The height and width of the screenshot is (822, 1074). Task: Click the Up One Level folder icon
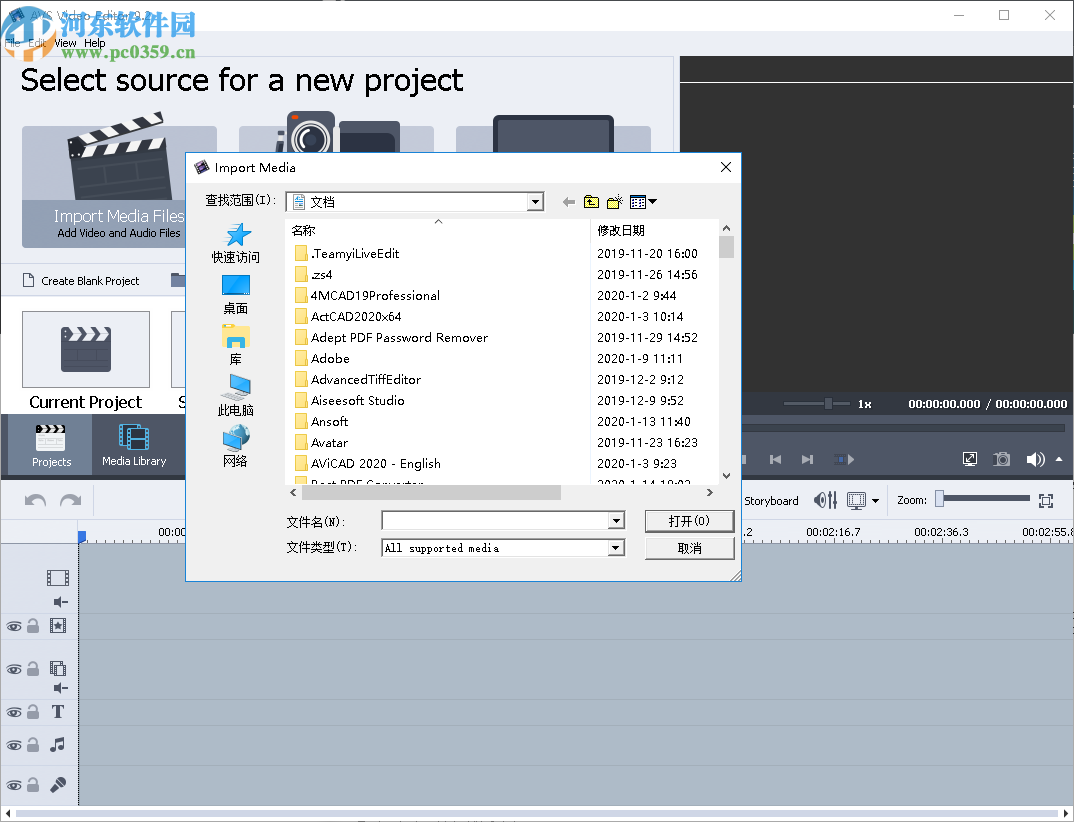[x=591, y=201]
